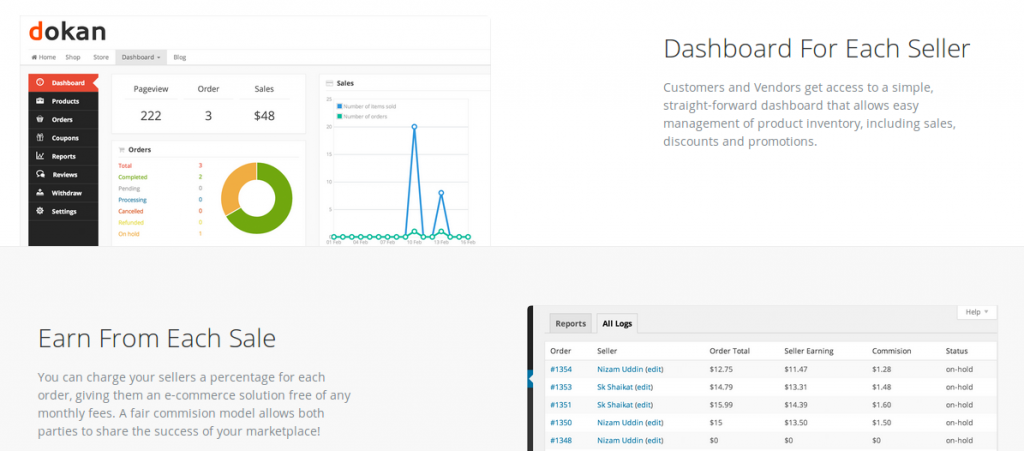
Task: Expand the Dashboard dropdown menu
Action: pyautogui.click(x=141, y=57)
